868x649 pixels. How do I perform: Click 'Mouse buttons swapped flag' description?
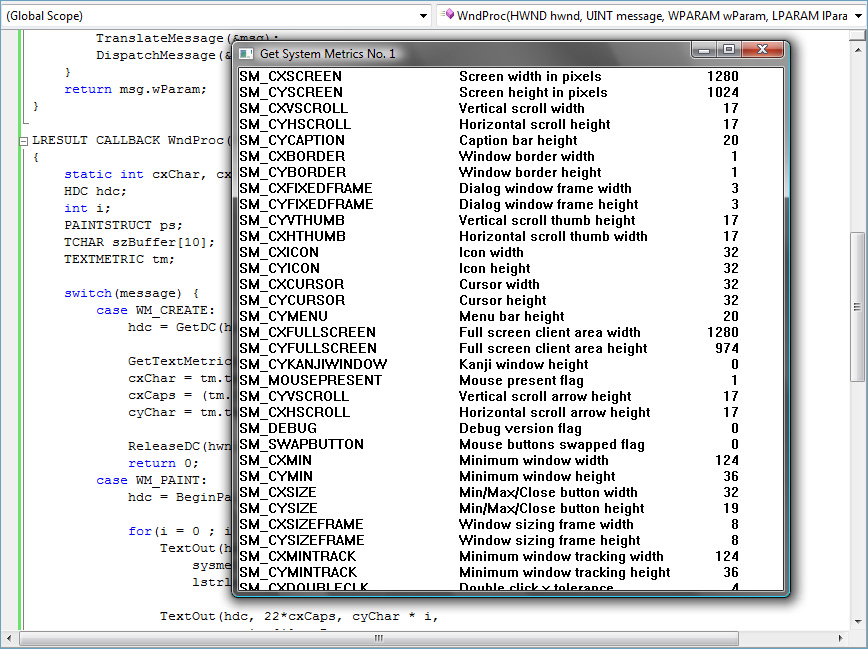[552, 445]
